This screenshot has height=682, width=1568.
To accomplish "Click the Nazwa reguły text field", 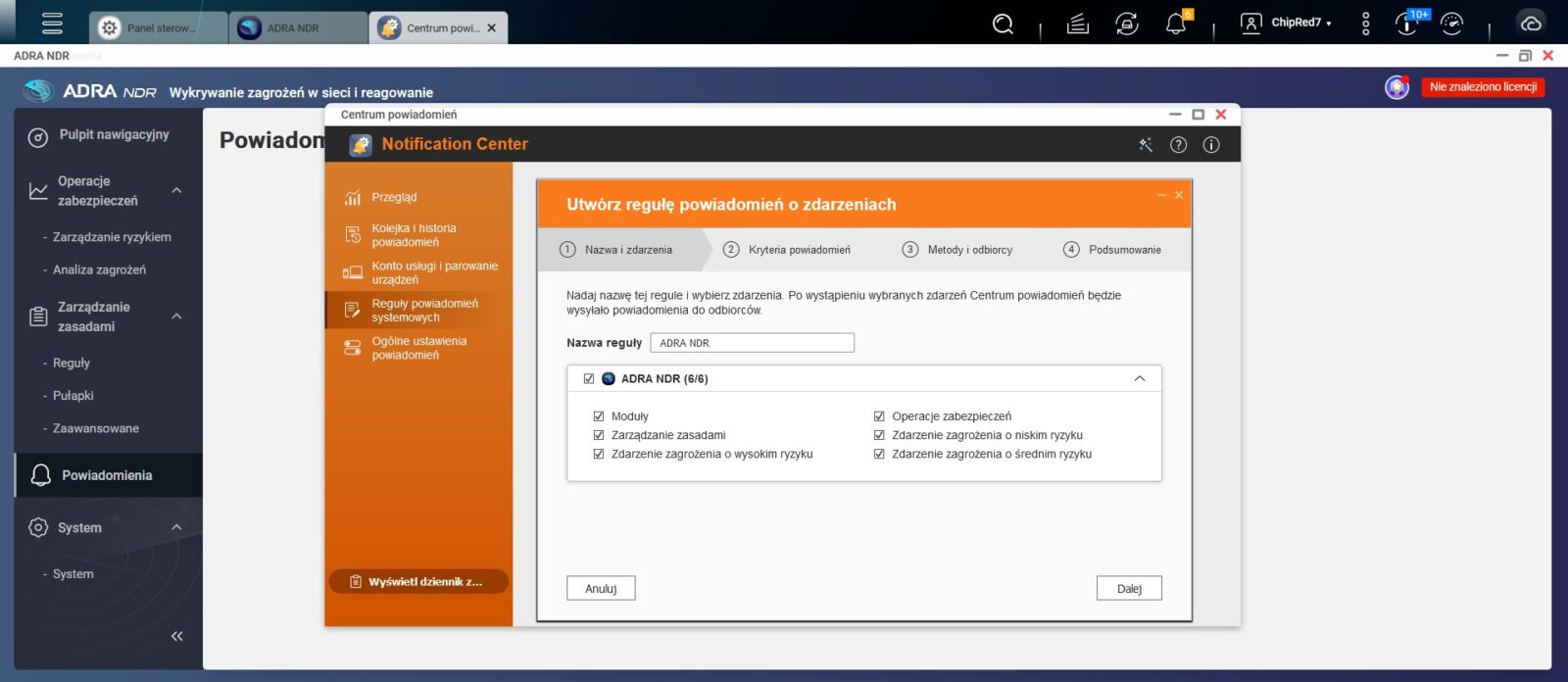I will (752, 343).
